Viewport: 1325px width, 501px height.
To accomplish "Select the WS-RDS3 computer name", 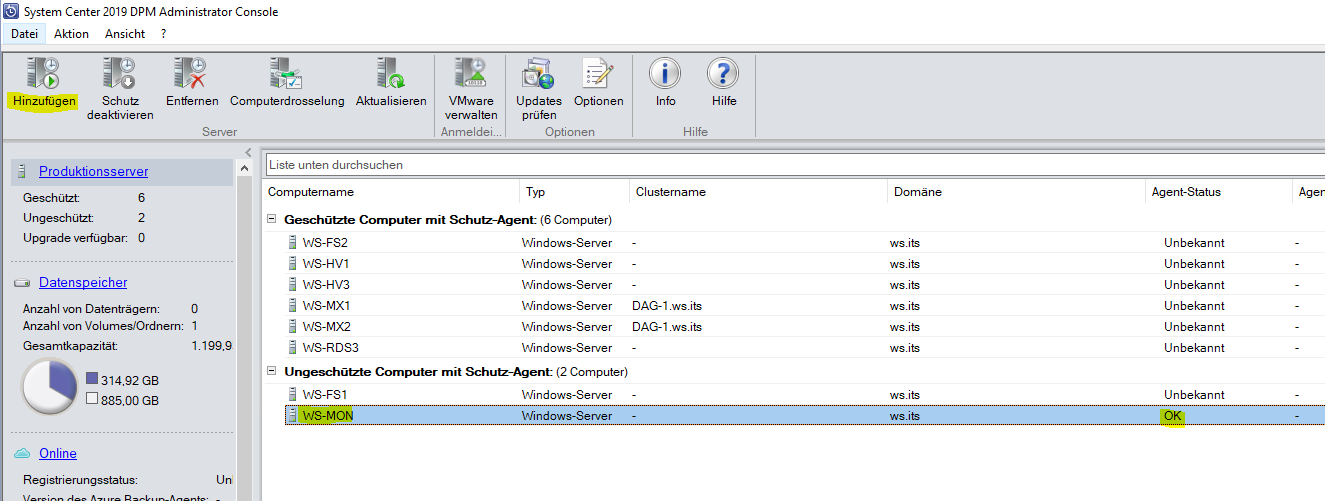I will pyautogui.click(x=331, y=348).
